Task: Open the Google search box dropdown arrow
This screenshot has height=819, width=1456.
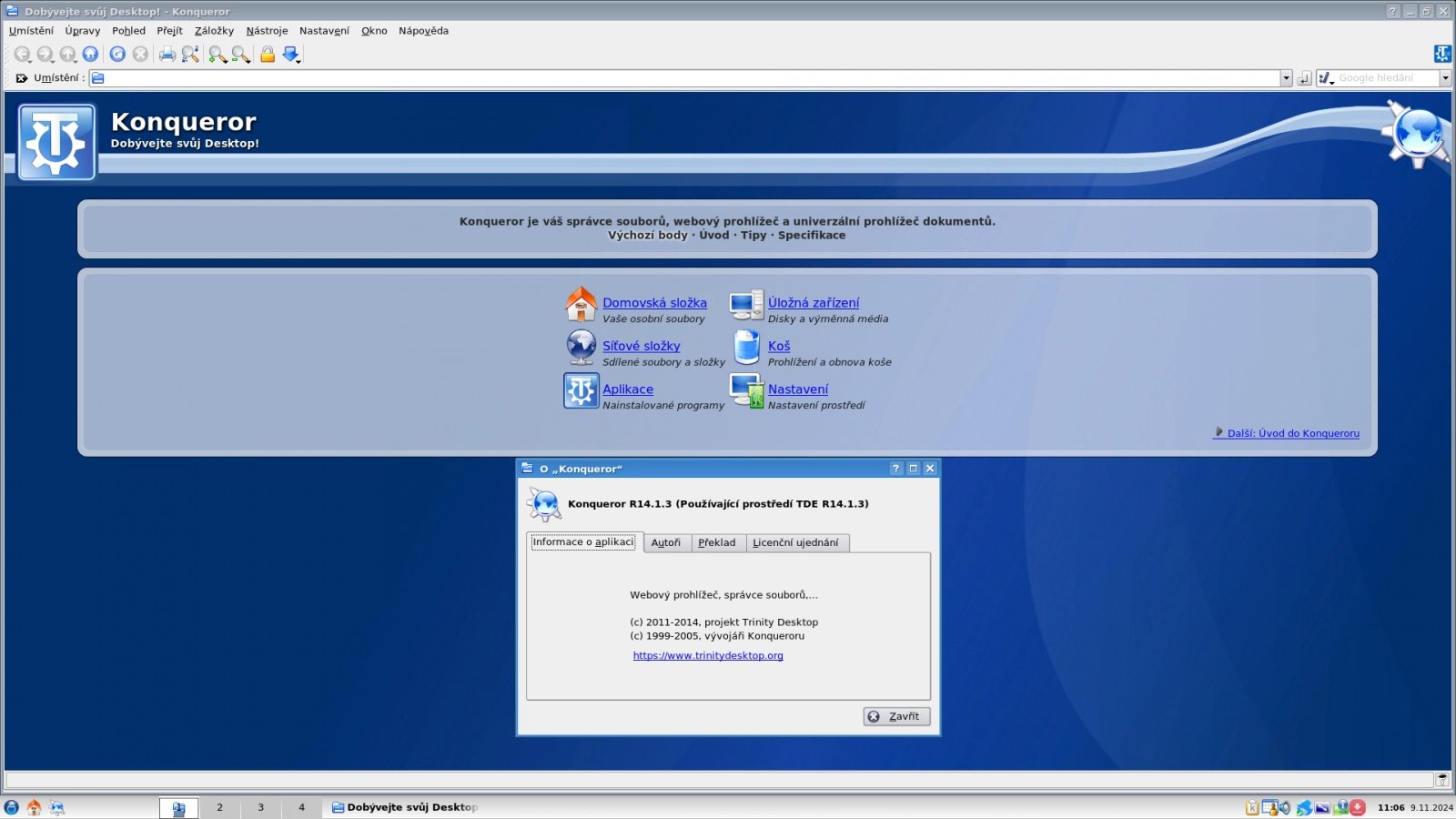Action: coord(1444,78)
